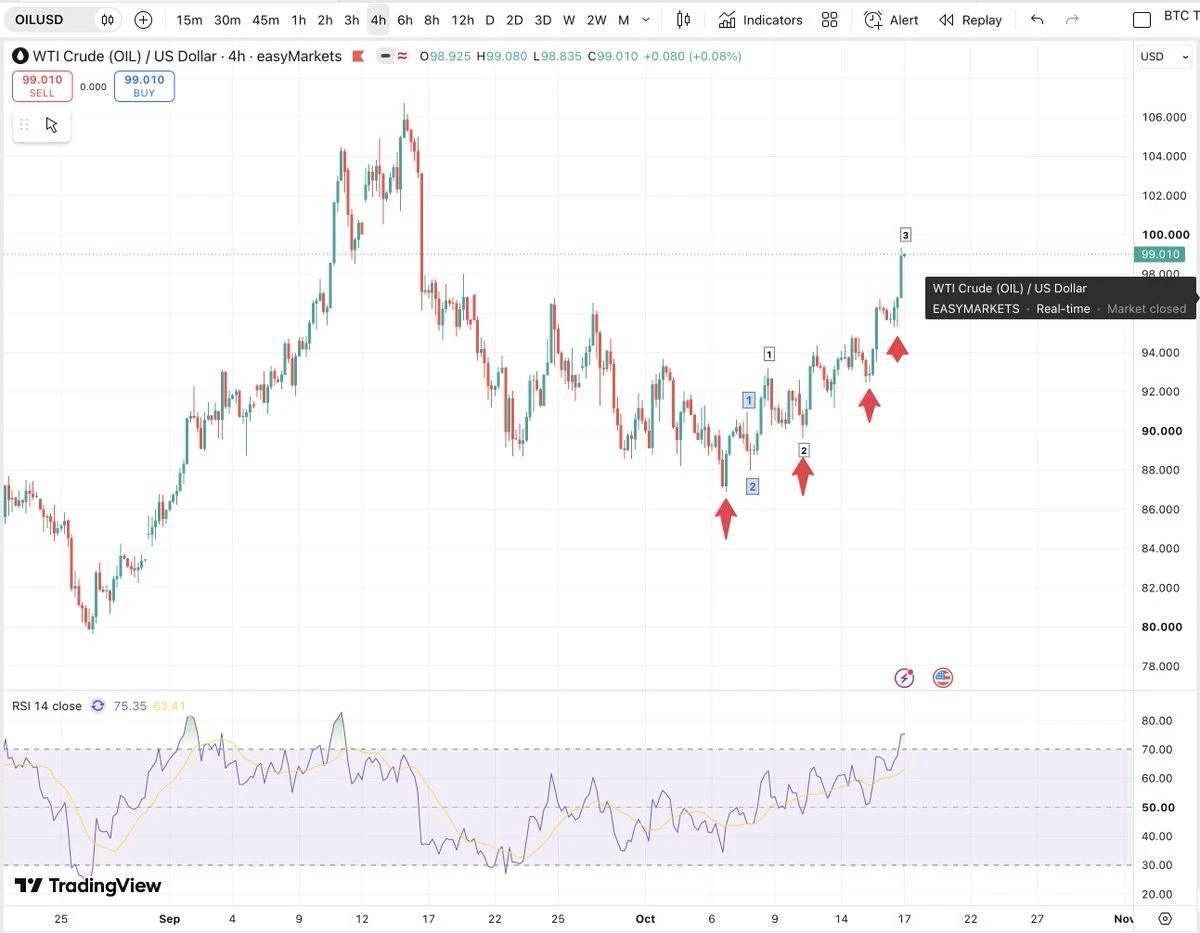This screenshot has width=1200, height=933.
Task: Click the blue 99.010 BUY button
Action: 144,86
